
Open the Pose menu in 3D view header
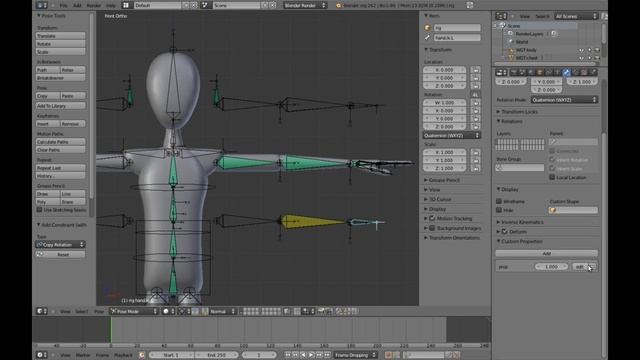point(99,311)
